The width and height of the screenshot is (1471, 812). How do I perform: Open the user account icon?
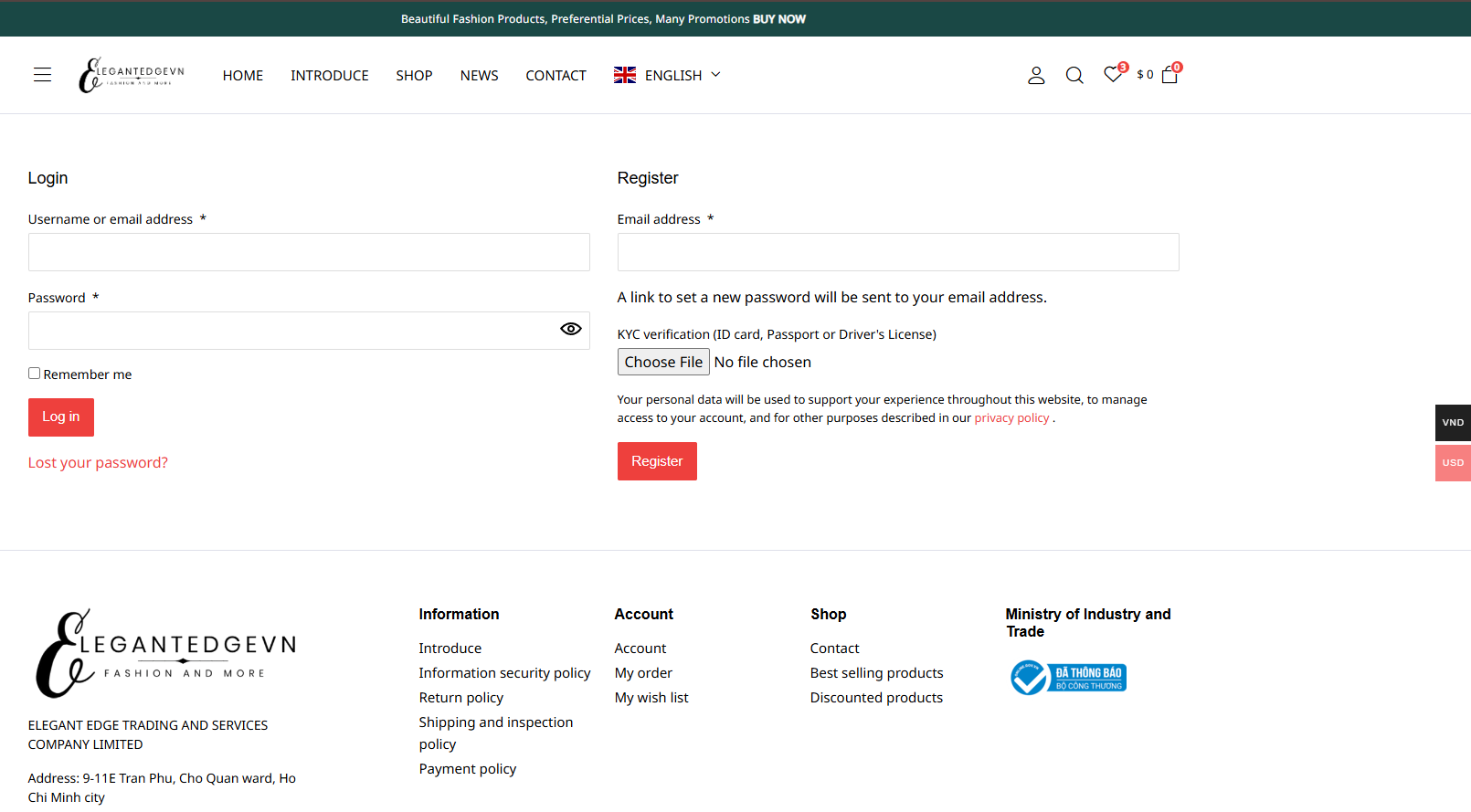pyautogui.click(x=1036, y=75)
